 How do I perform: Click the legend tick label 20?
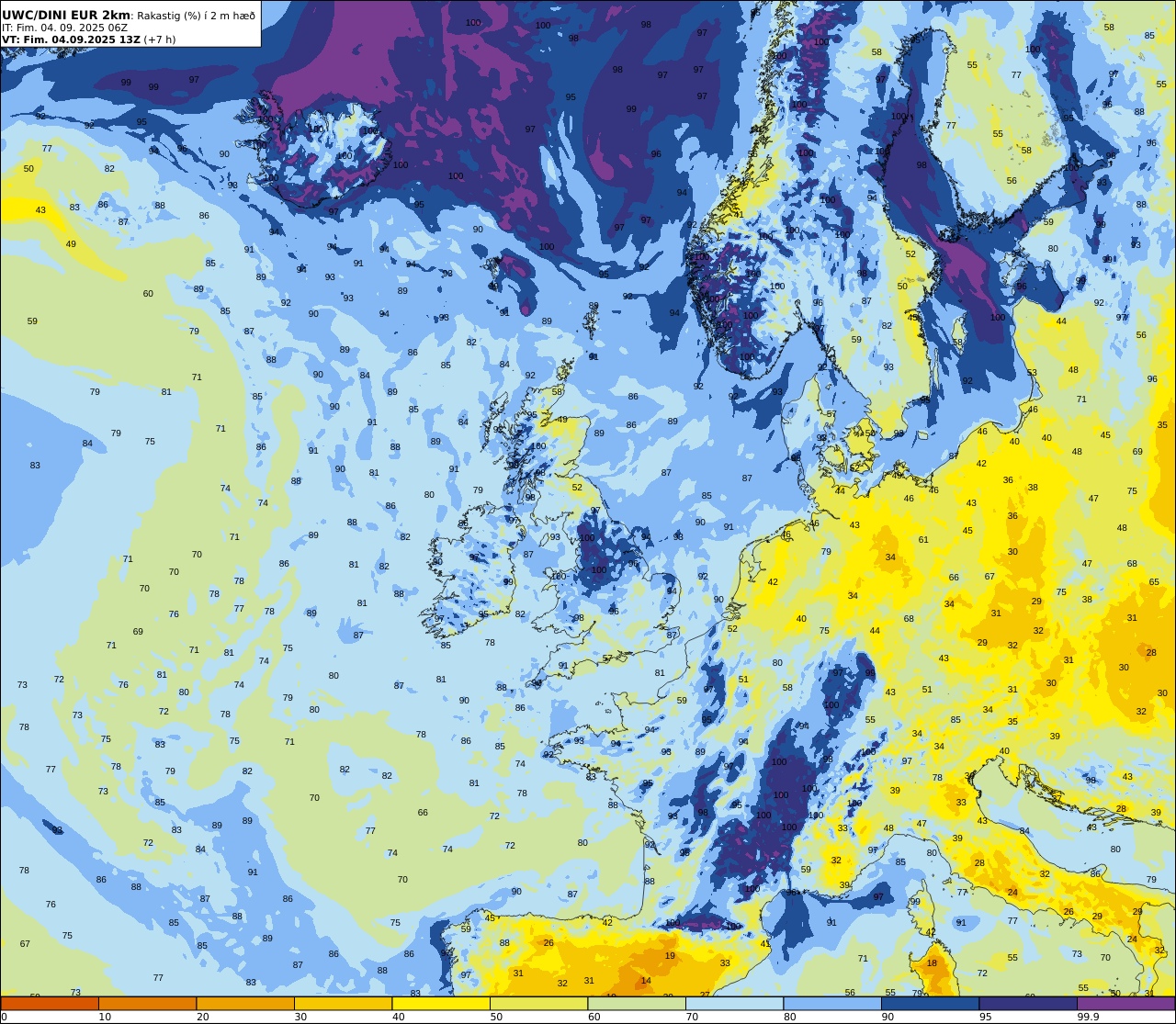tap(203, 1017)
